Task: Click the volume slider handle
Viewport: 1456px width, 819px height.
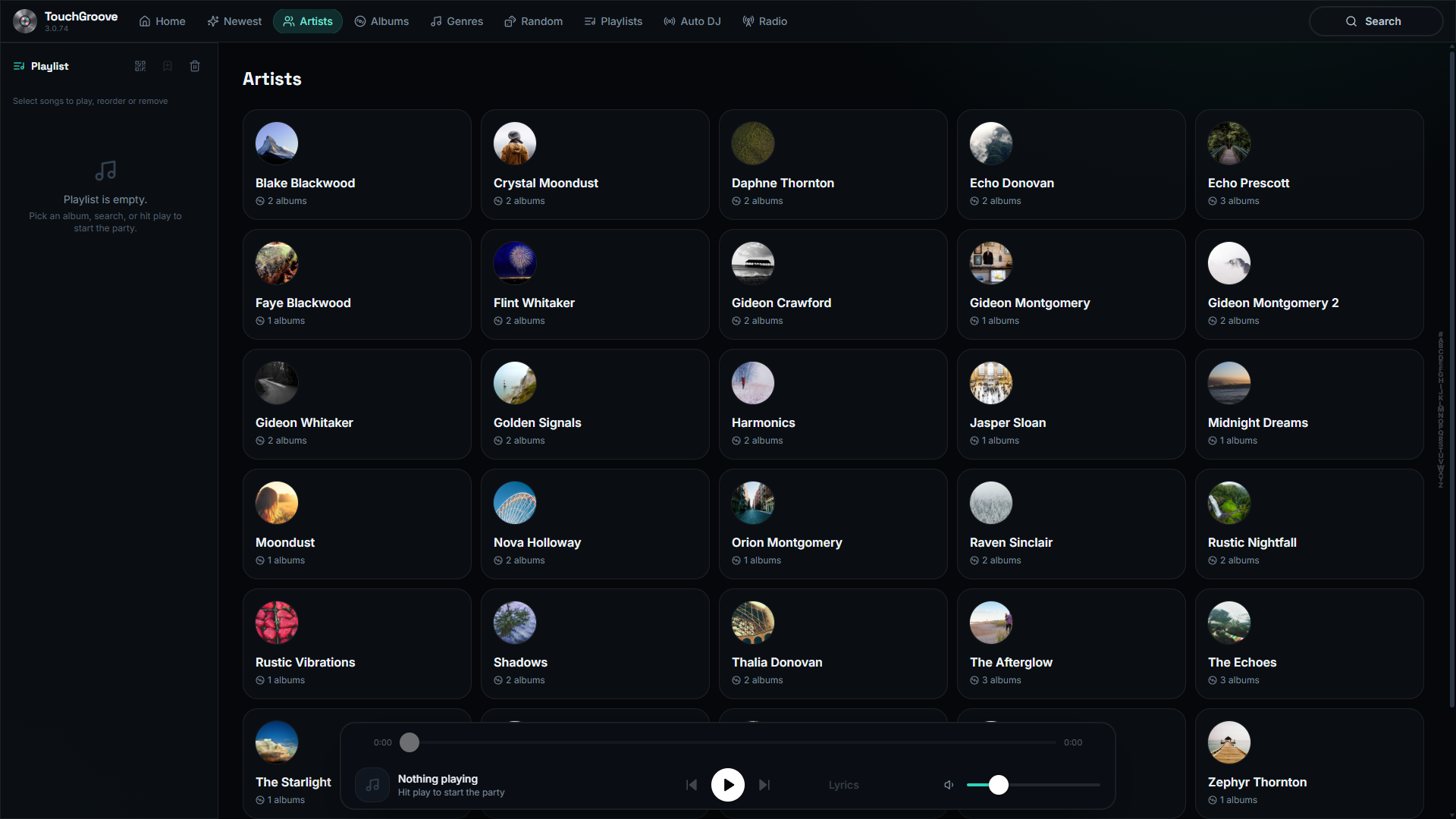Action: pyautogui.click(x=999, y=785)
